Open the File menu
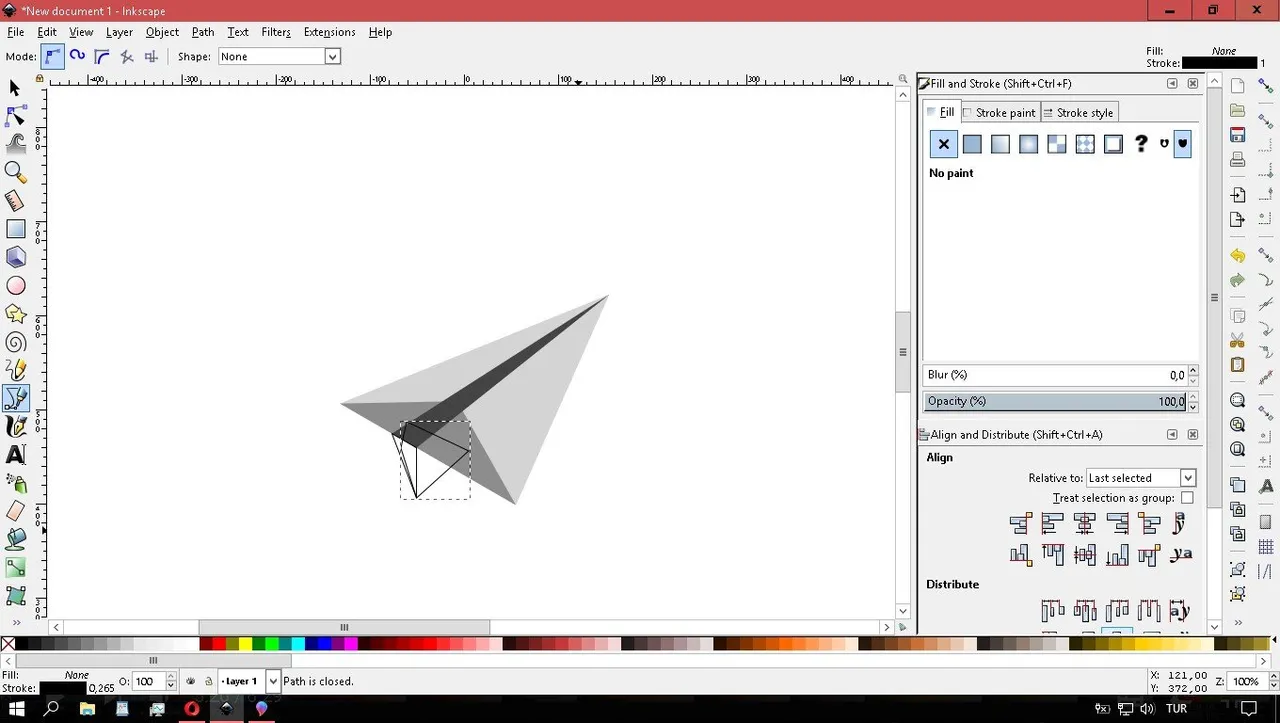The width and height of the screenshot is (1280, 723). pyautogui.click(x=15, y=32)
